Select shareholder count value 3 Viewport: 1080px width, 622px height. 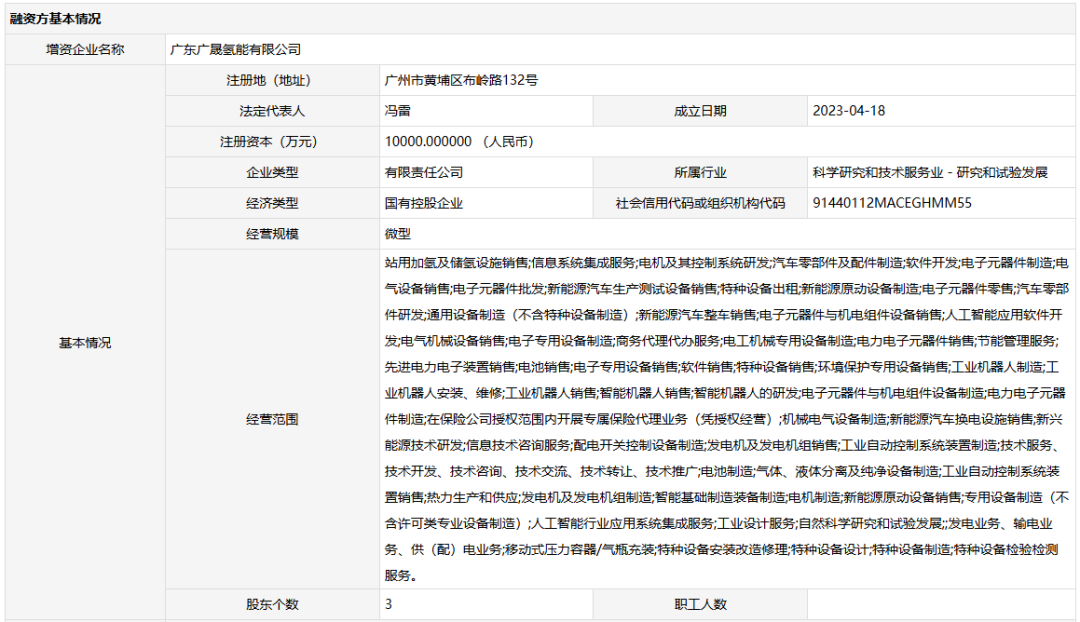coord(388,605)
